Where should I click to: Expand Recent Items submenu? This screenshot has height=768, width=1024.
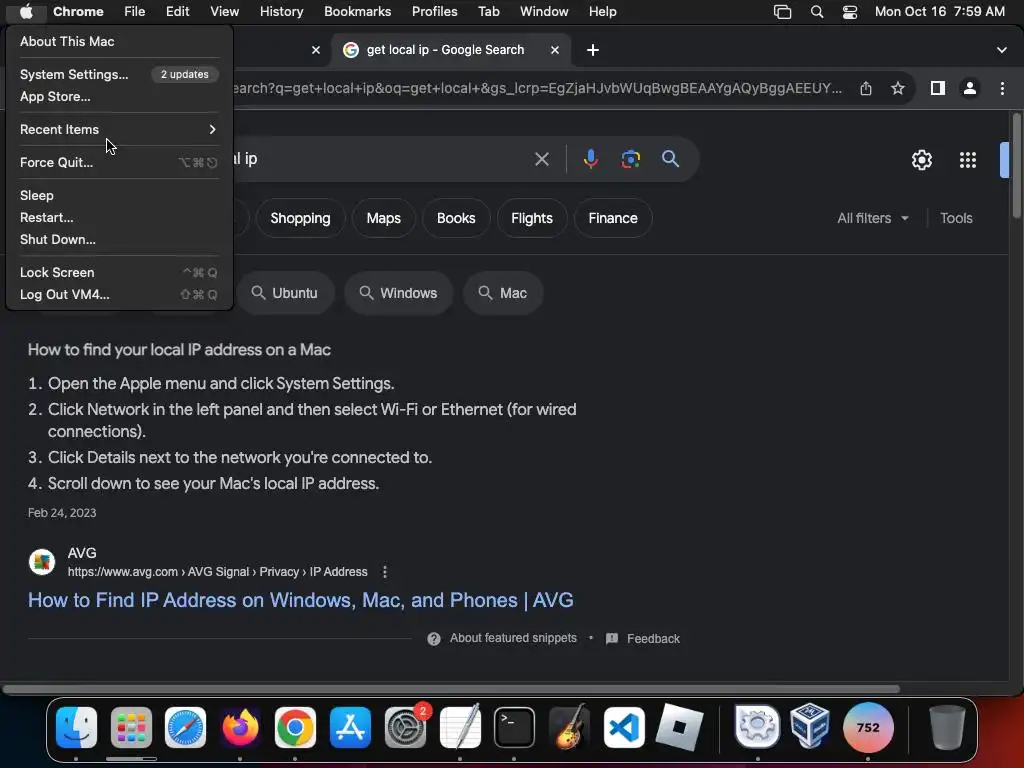[119, 129]
